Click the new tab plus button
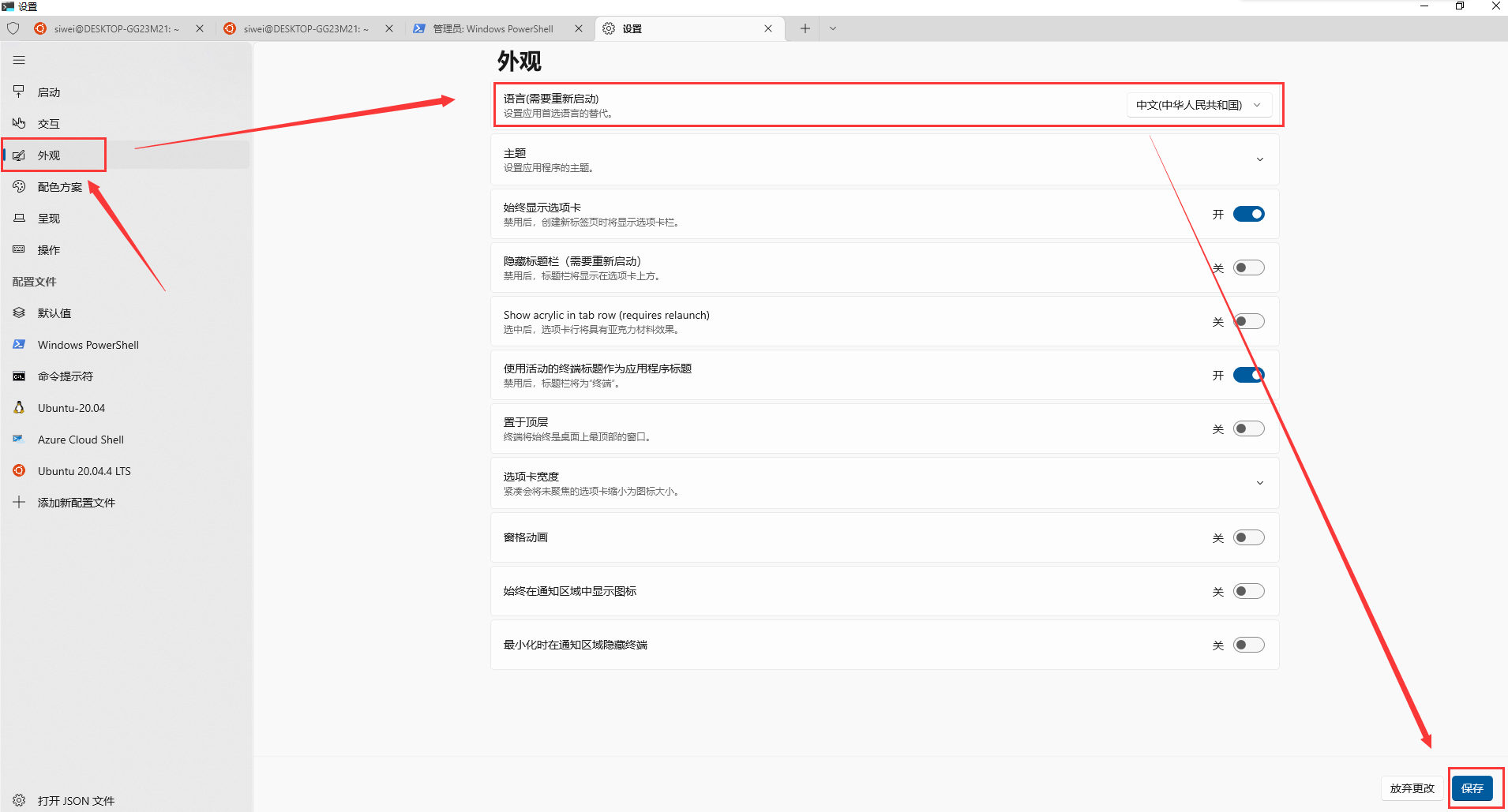This screenshot has height=812, width=1508. pos(805,28)
